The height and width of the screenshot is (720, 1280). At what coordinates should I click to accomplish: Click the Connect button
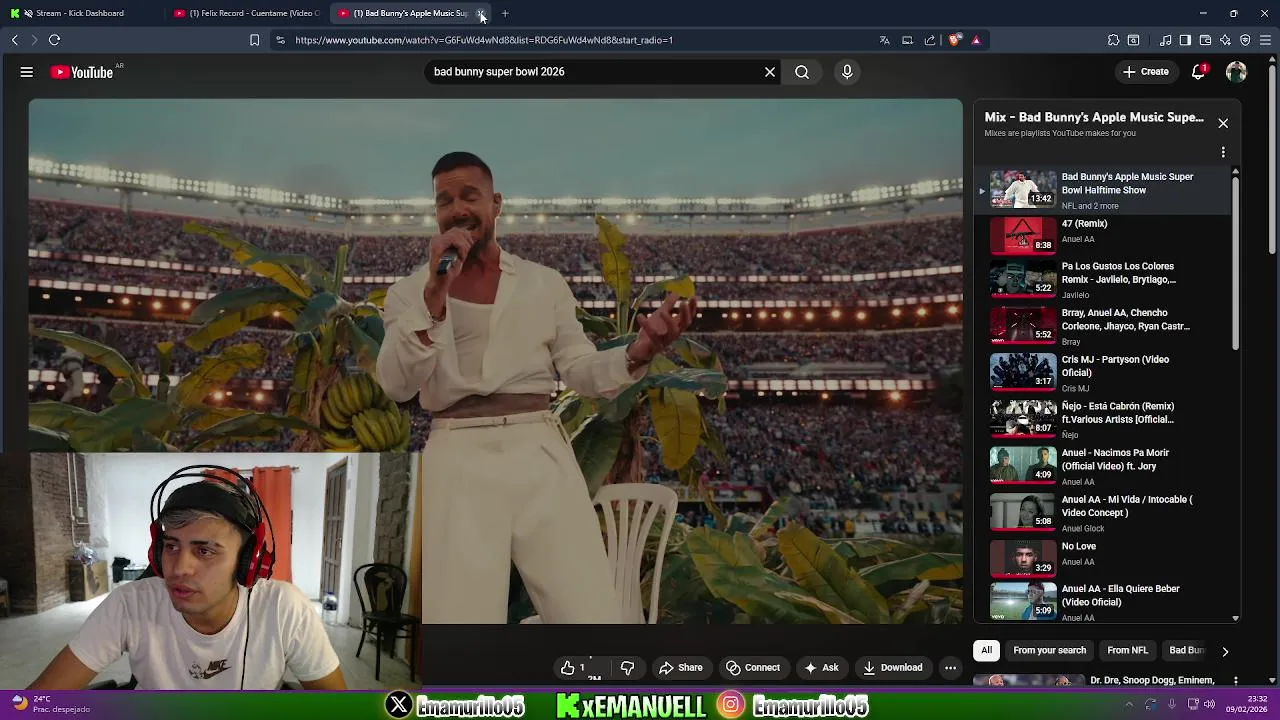pos(753,668)
